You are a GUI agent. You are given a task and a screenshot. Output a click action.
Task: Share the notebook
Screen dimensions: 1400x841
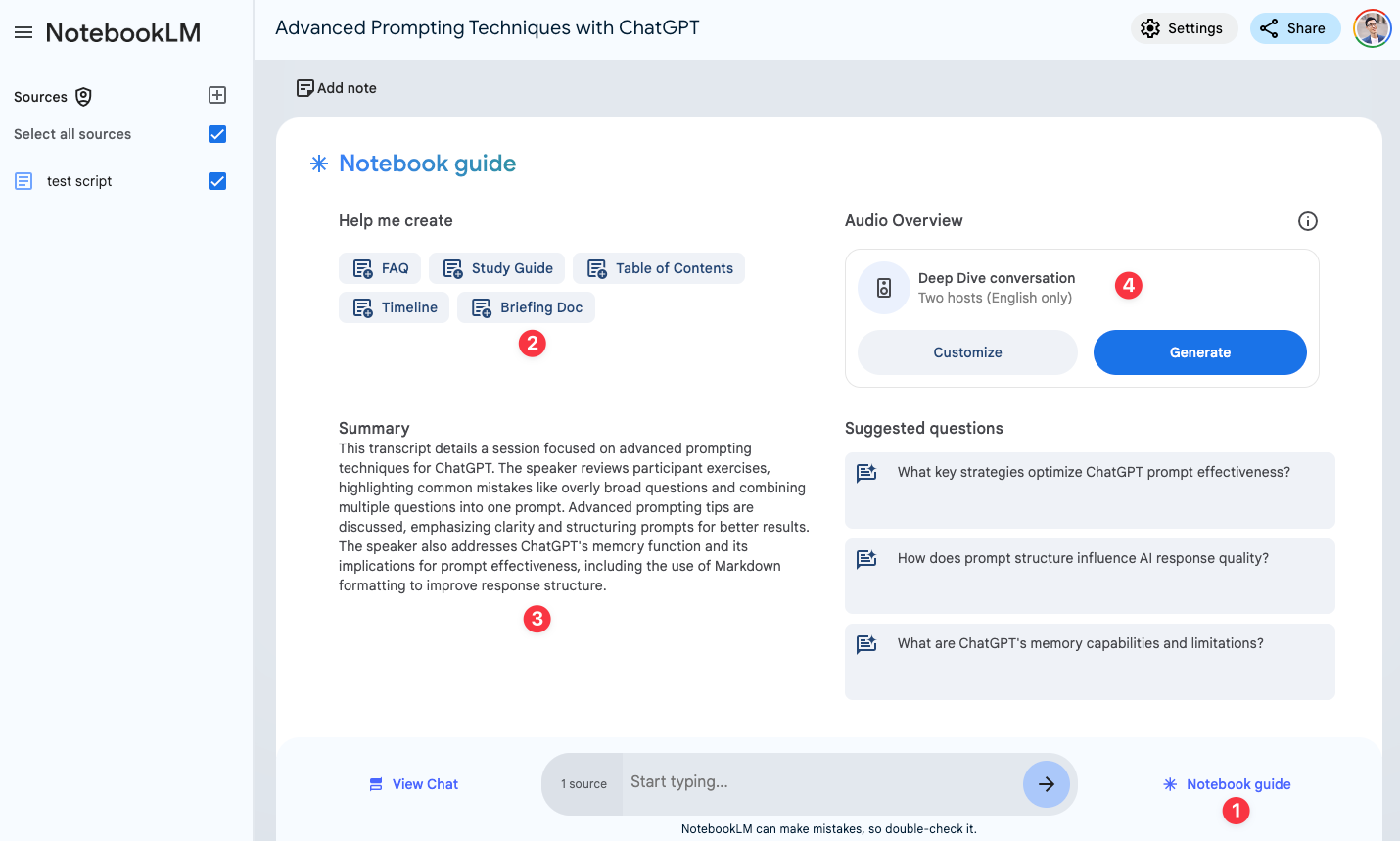[1295, 27]
